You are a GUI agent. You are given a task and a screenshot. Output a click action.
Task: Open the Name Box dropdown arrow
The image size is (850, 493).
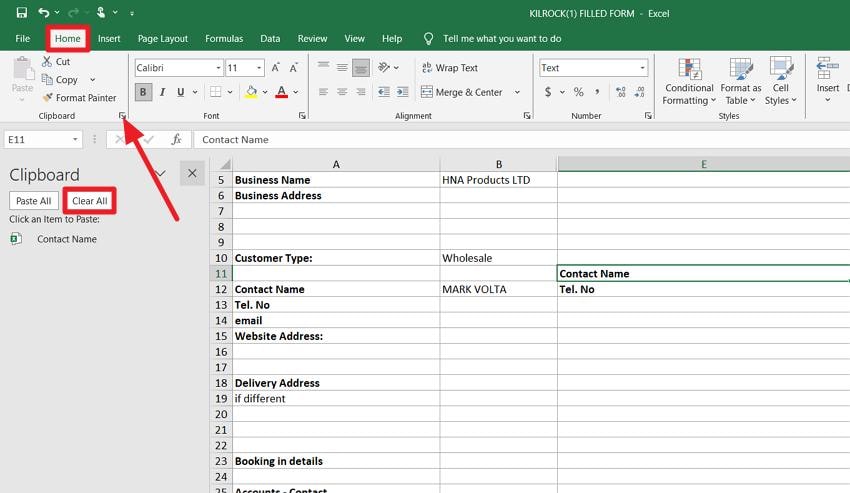tap(75, 139)
